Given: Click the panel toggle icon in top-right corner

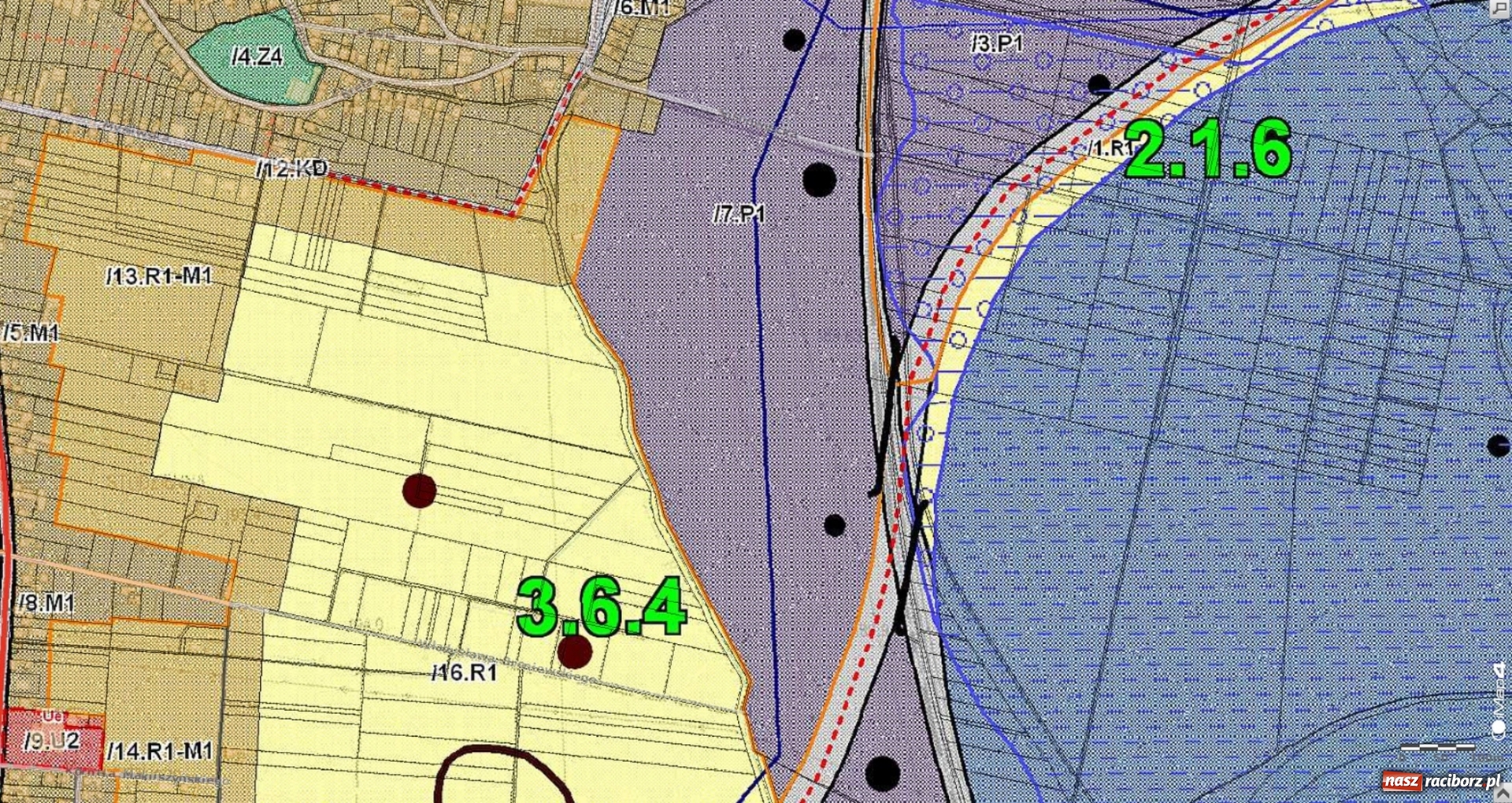Looking at the screenshot, I should tap(1500, 8).
